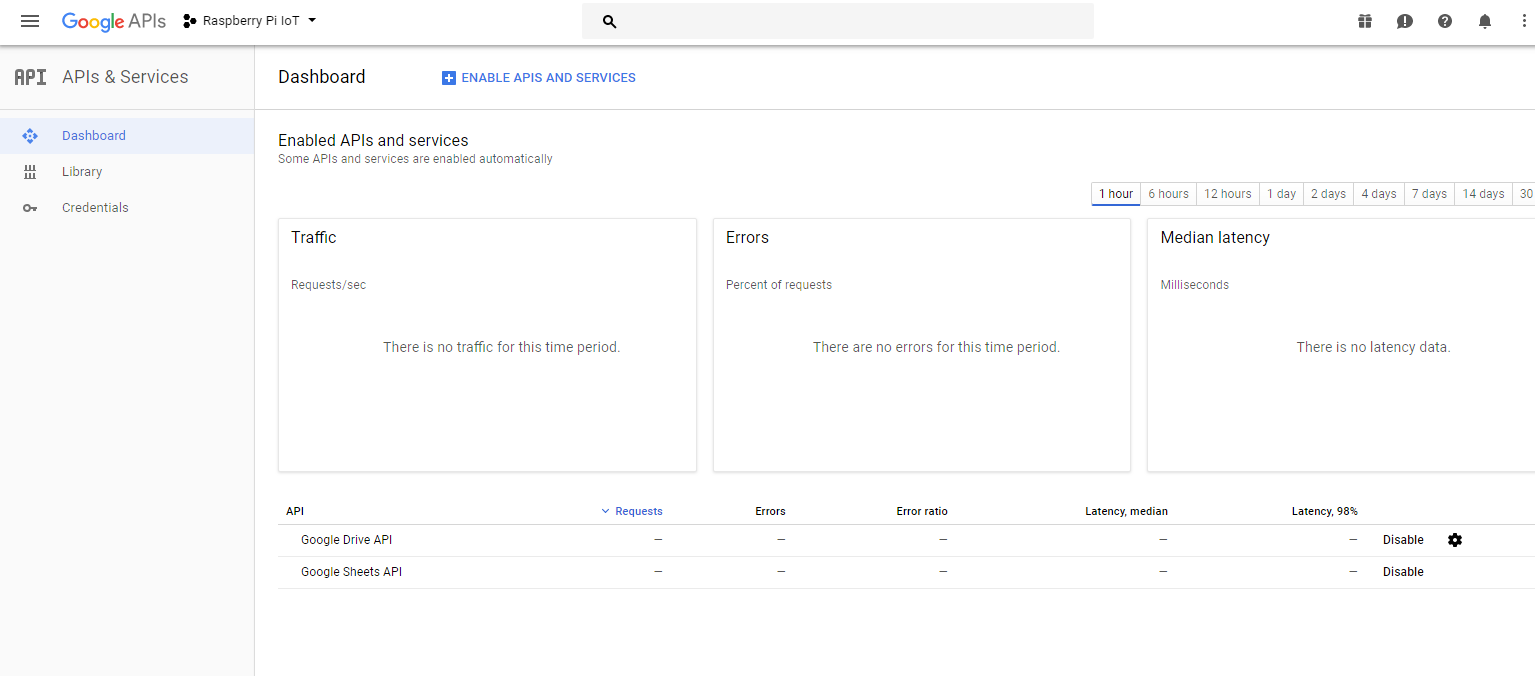The width and height of the screenshot is (1535, 676).
Task: Click the no latency data message
Action: point(1373,347)
